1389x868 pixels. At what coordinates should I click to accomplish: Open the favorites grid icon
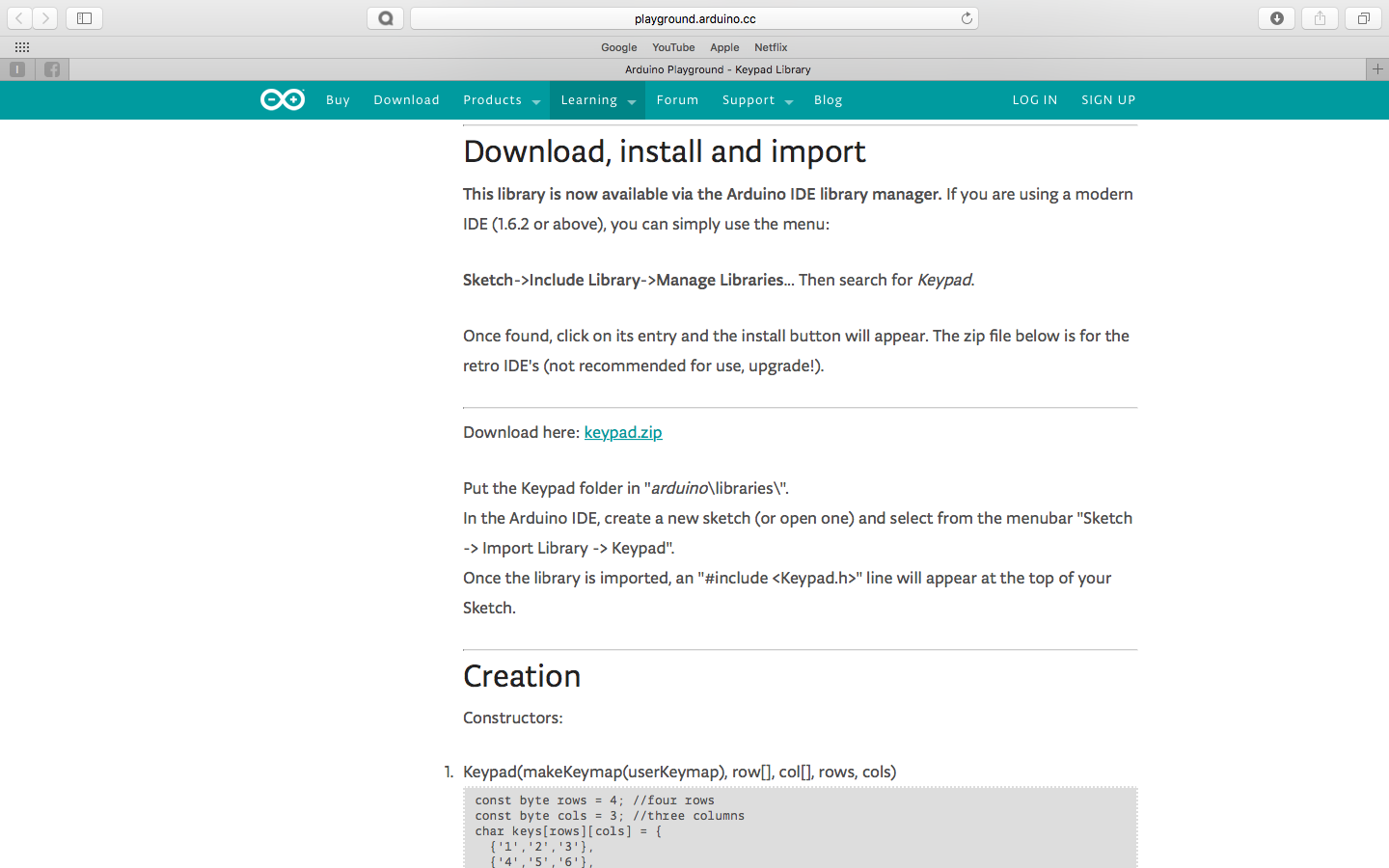tap(22, 47)
